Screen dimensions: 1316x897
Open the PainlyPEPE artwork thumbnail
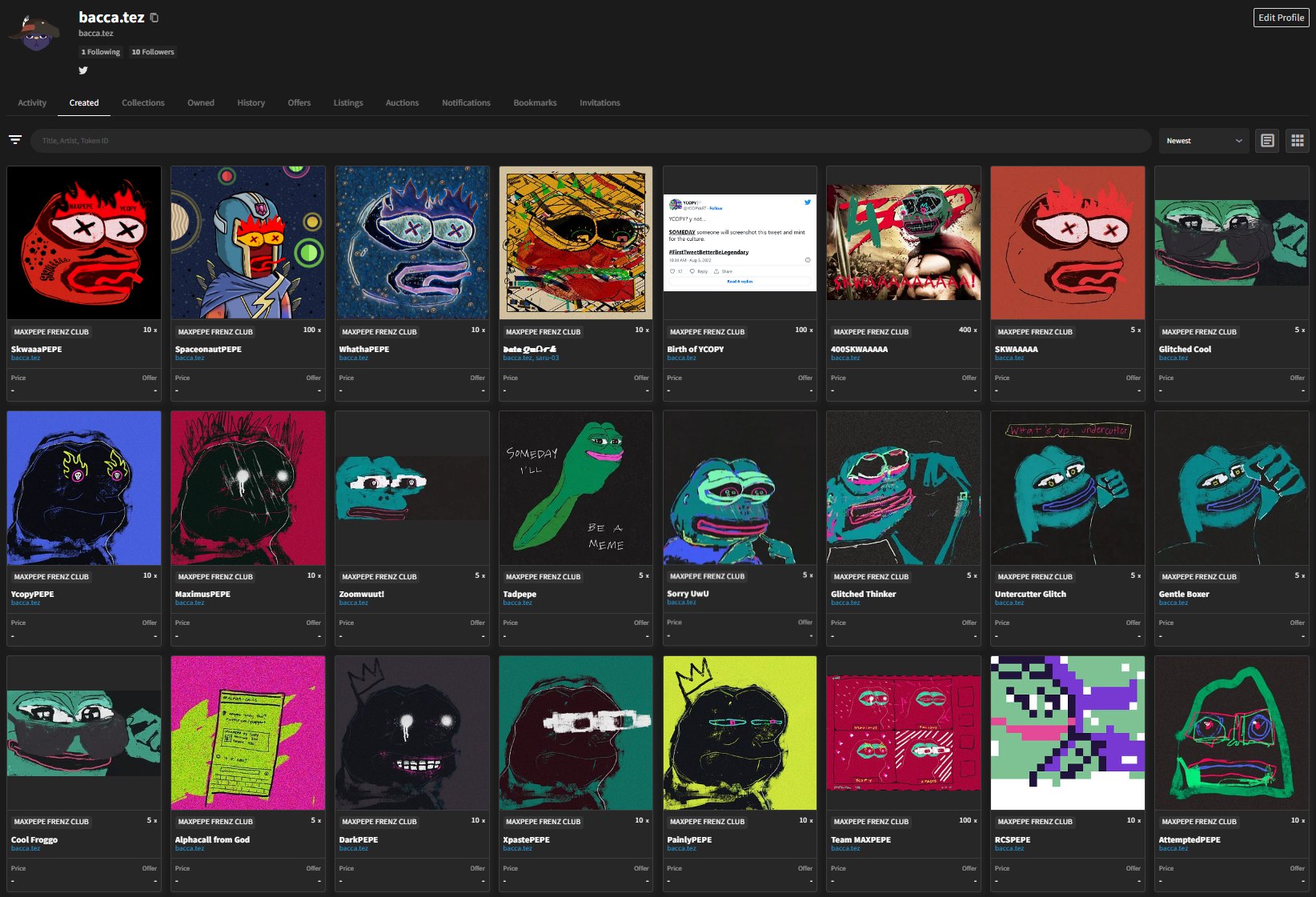(x=740, y=733)
